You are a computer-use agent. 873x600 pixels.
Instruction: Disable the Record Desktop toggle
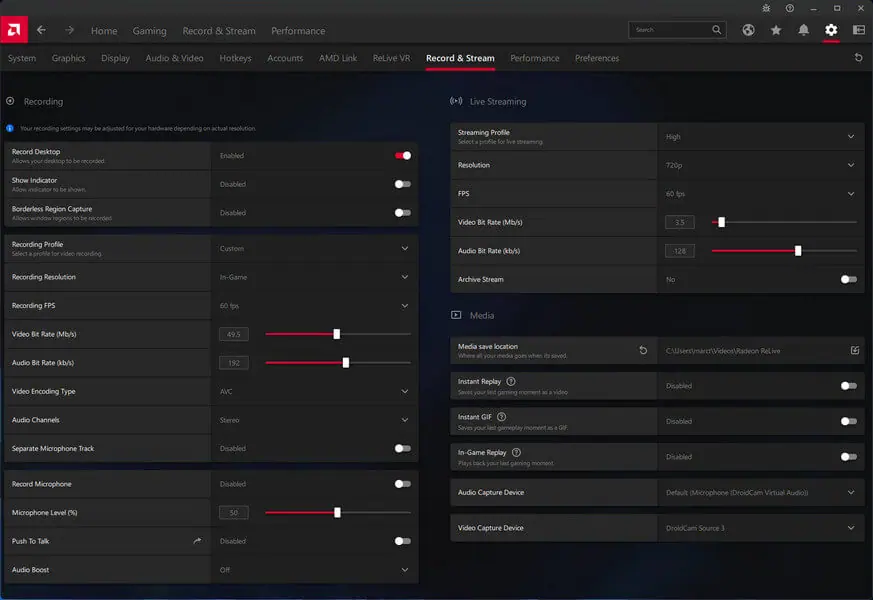(x=403, y=155)
